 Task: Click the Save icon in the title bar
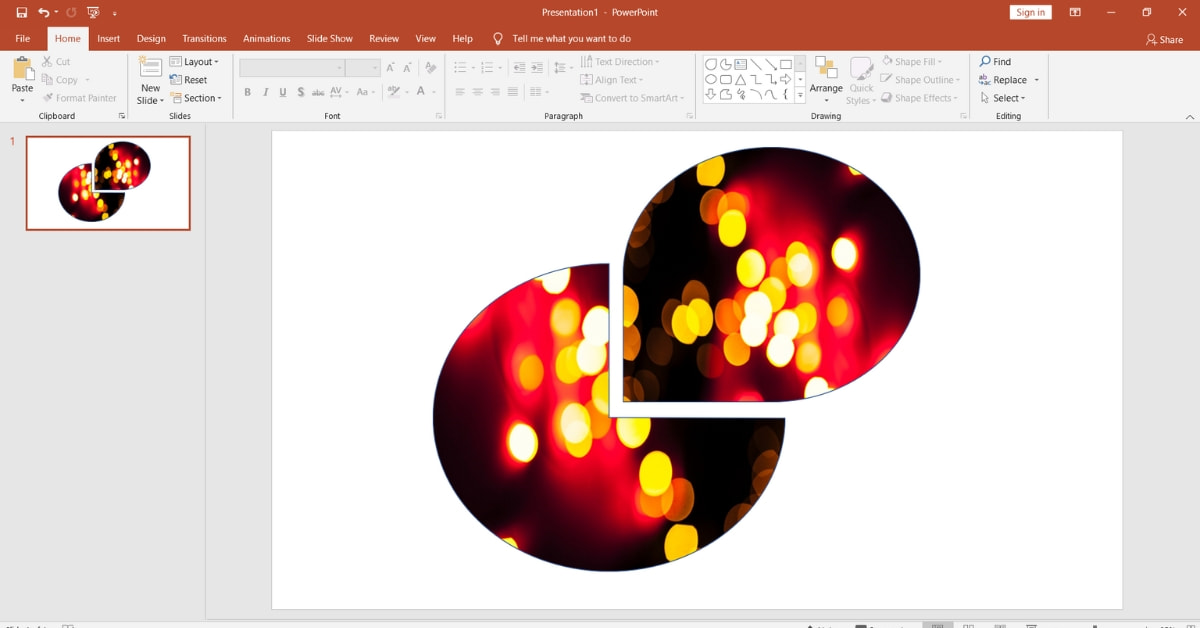(21, 13)
